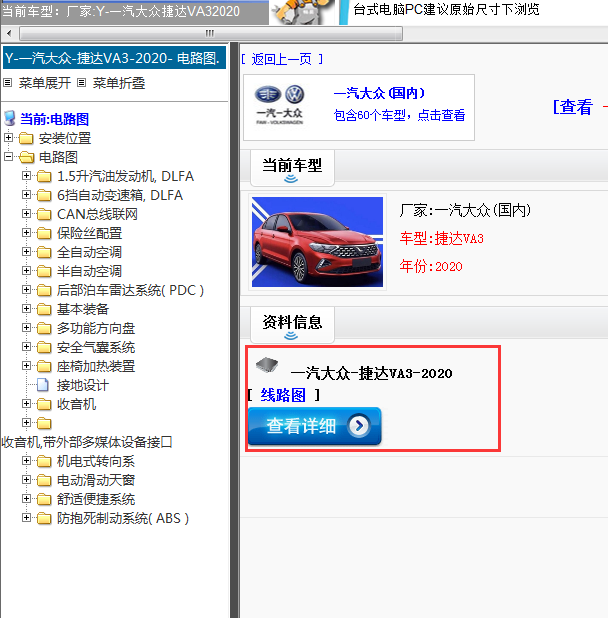This screenshot has height=618, width=608.
Task: Expand the 电动滑动天窗 node
Action: pos(26,479)
